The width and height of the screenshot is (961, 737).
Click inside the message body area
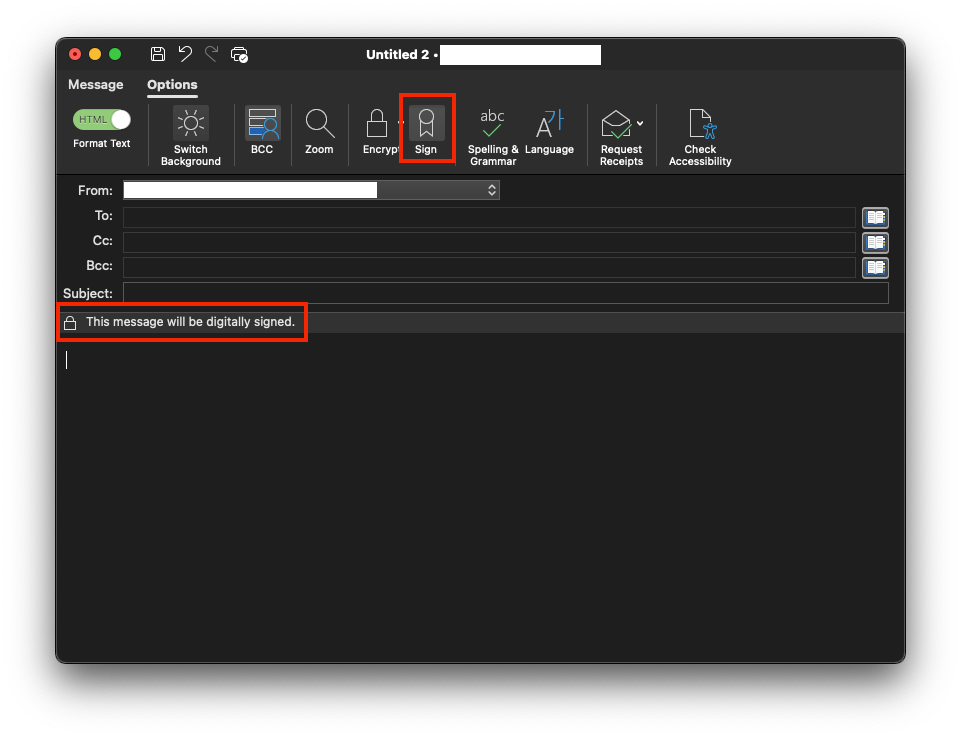tap(480, 496)
